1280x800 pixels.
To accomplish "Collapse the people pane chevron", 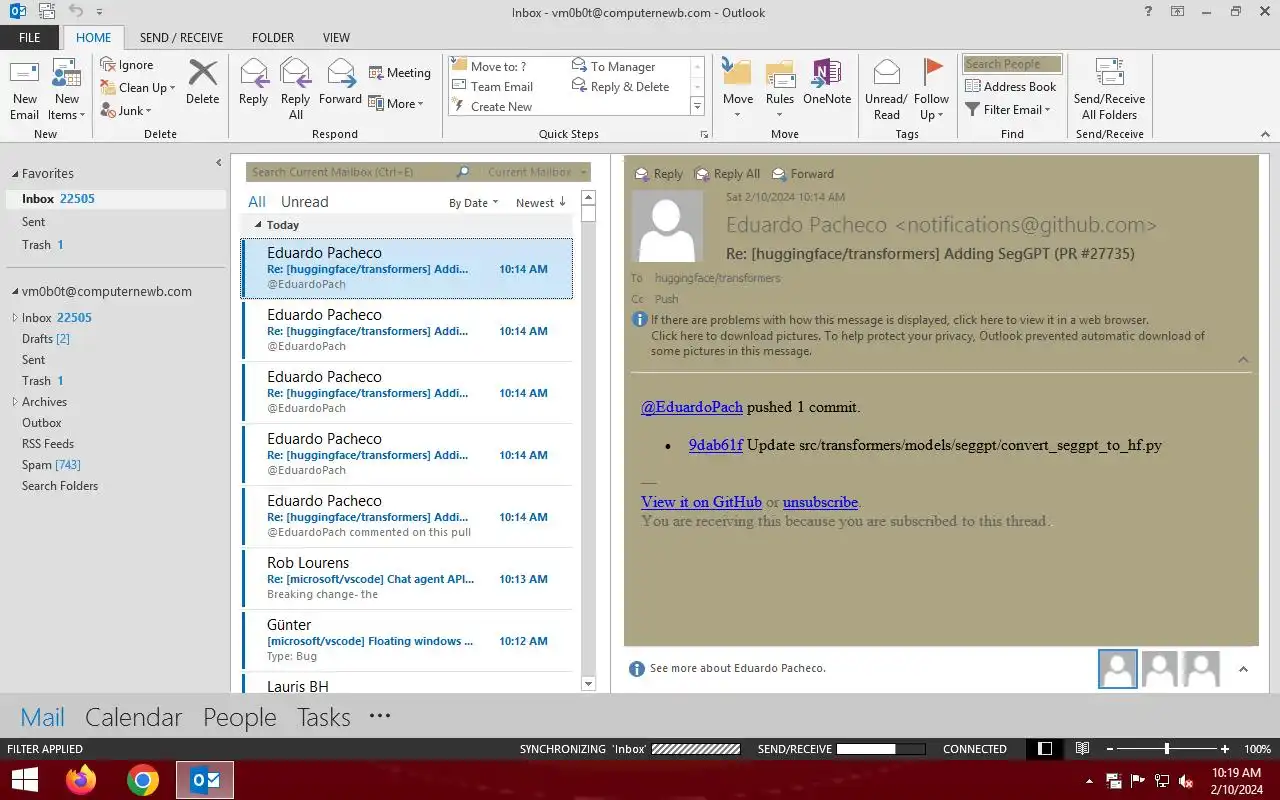I will (x=1243, y=669).
